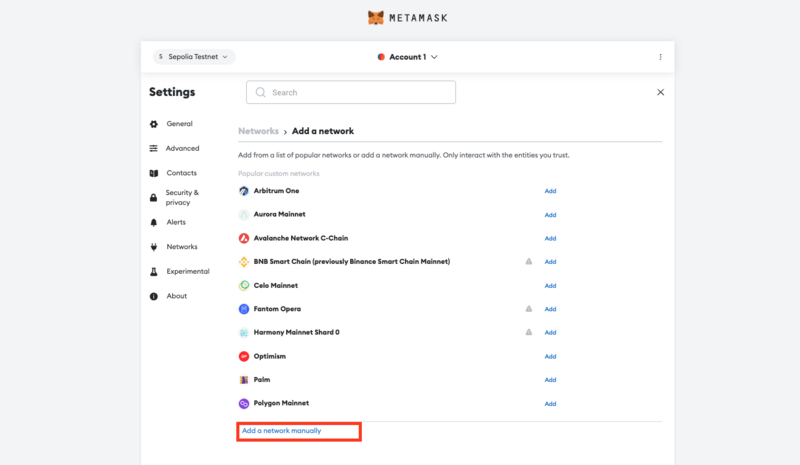Click the General gear icon
800x465 pixels.
coord(154,124)
